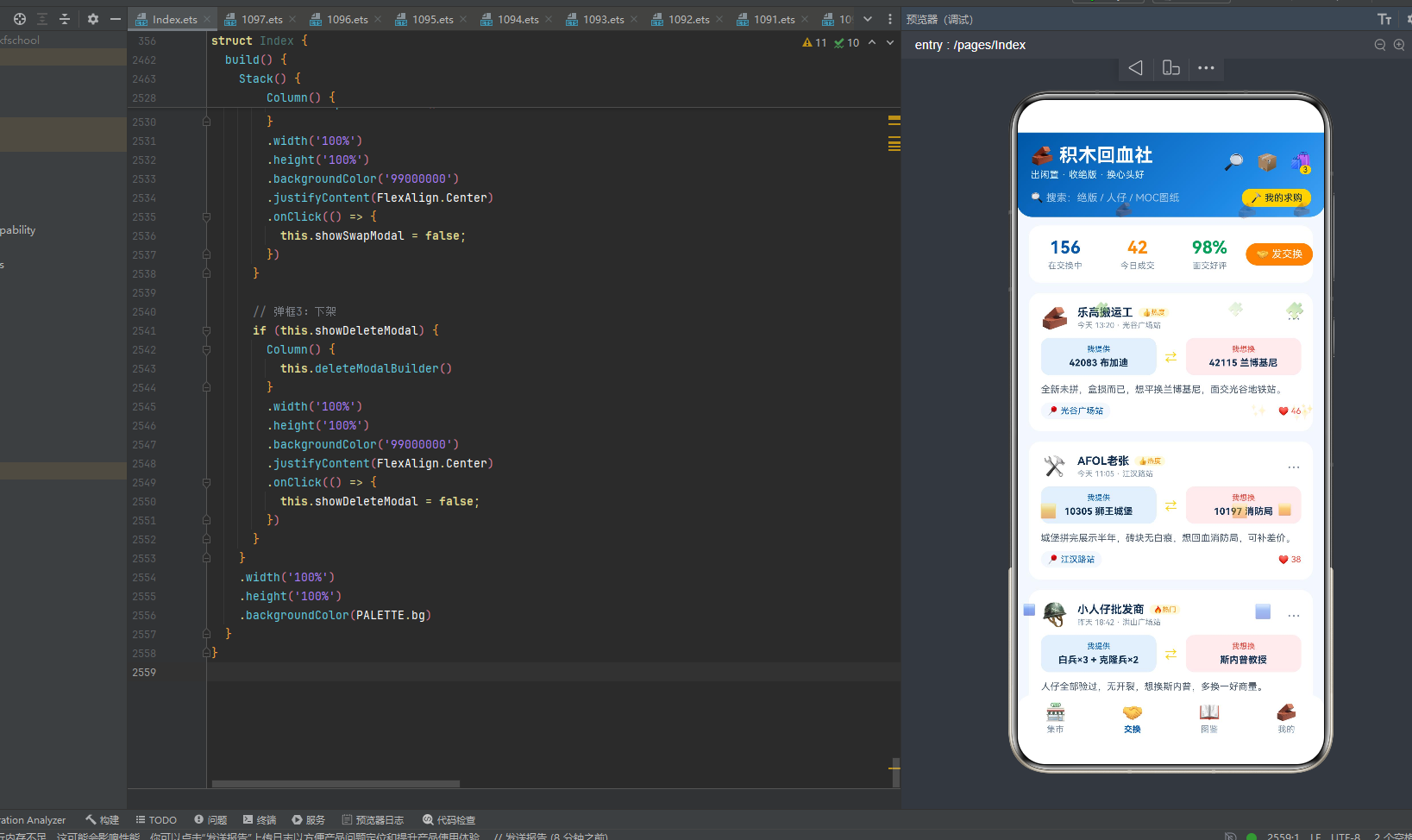
Task: Open the 问题 problems tool window
Action: pyautogui.click(x=210, y=820)
